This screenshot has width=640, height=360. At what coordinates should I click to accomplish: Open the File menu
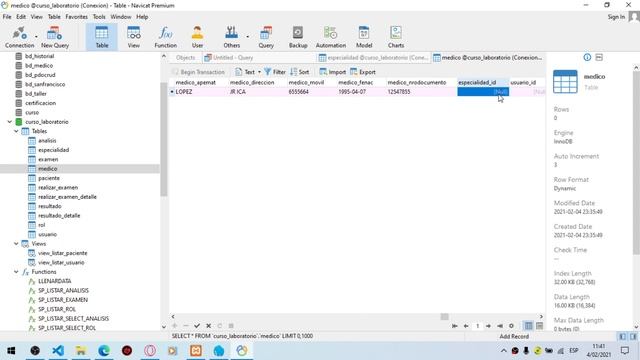click(x=7, y=17)
